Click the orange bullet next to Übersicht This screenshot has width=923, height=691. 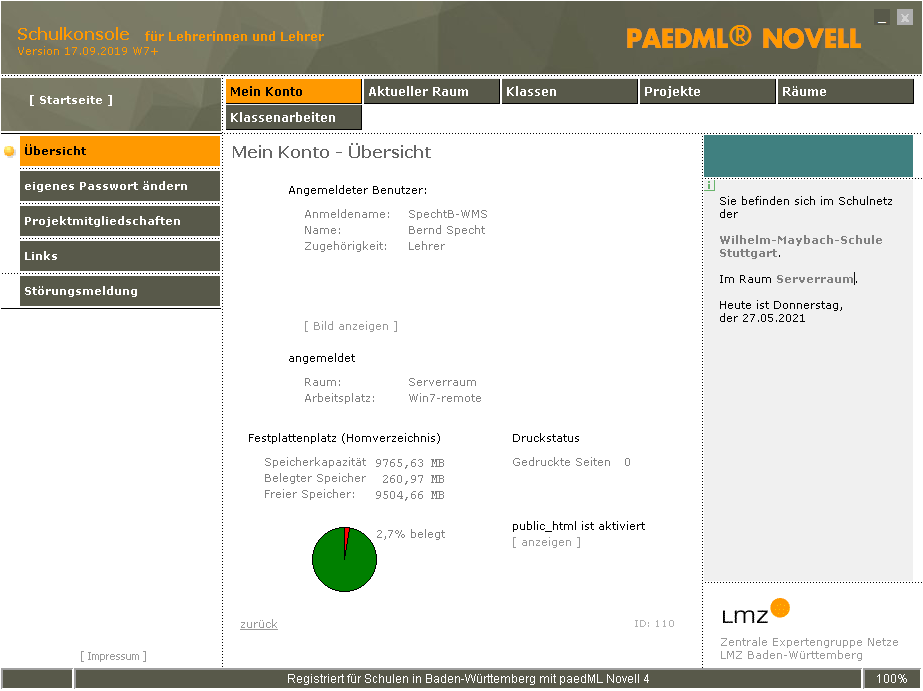(9, 151)
